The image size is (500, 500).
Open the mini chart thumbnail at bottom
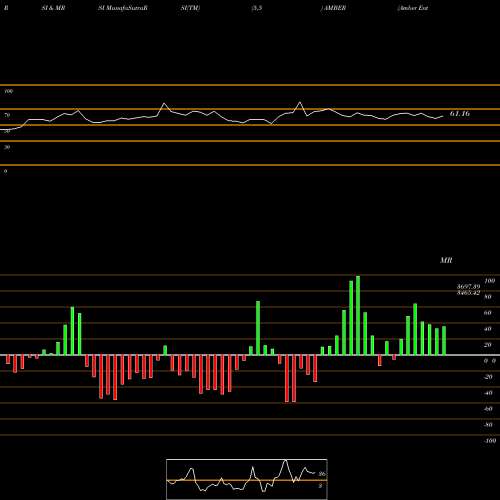[247, 479]
